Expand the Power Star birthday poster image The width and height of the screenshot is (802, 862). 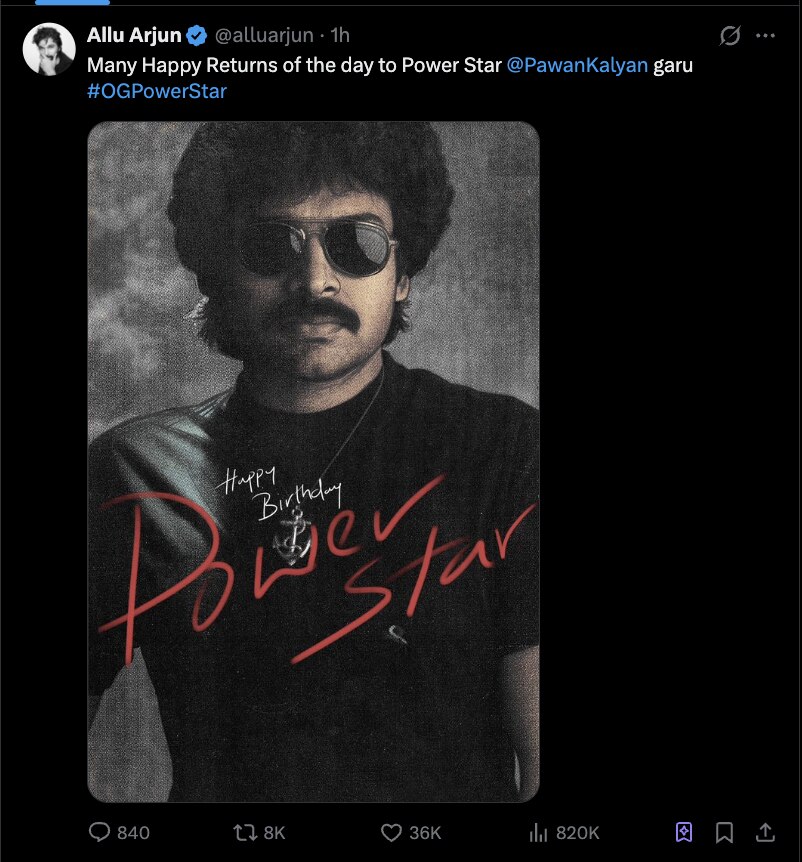click(313, 462)
